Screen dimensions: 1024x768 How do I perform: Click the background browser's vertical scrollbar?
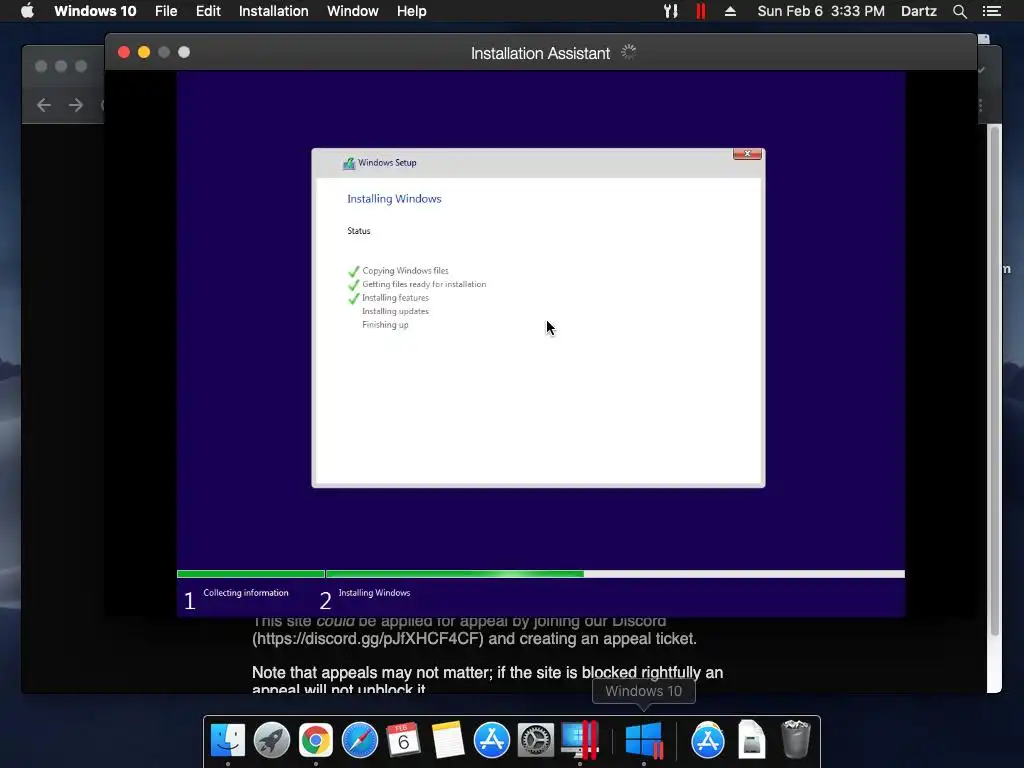[x=995, y=381]
